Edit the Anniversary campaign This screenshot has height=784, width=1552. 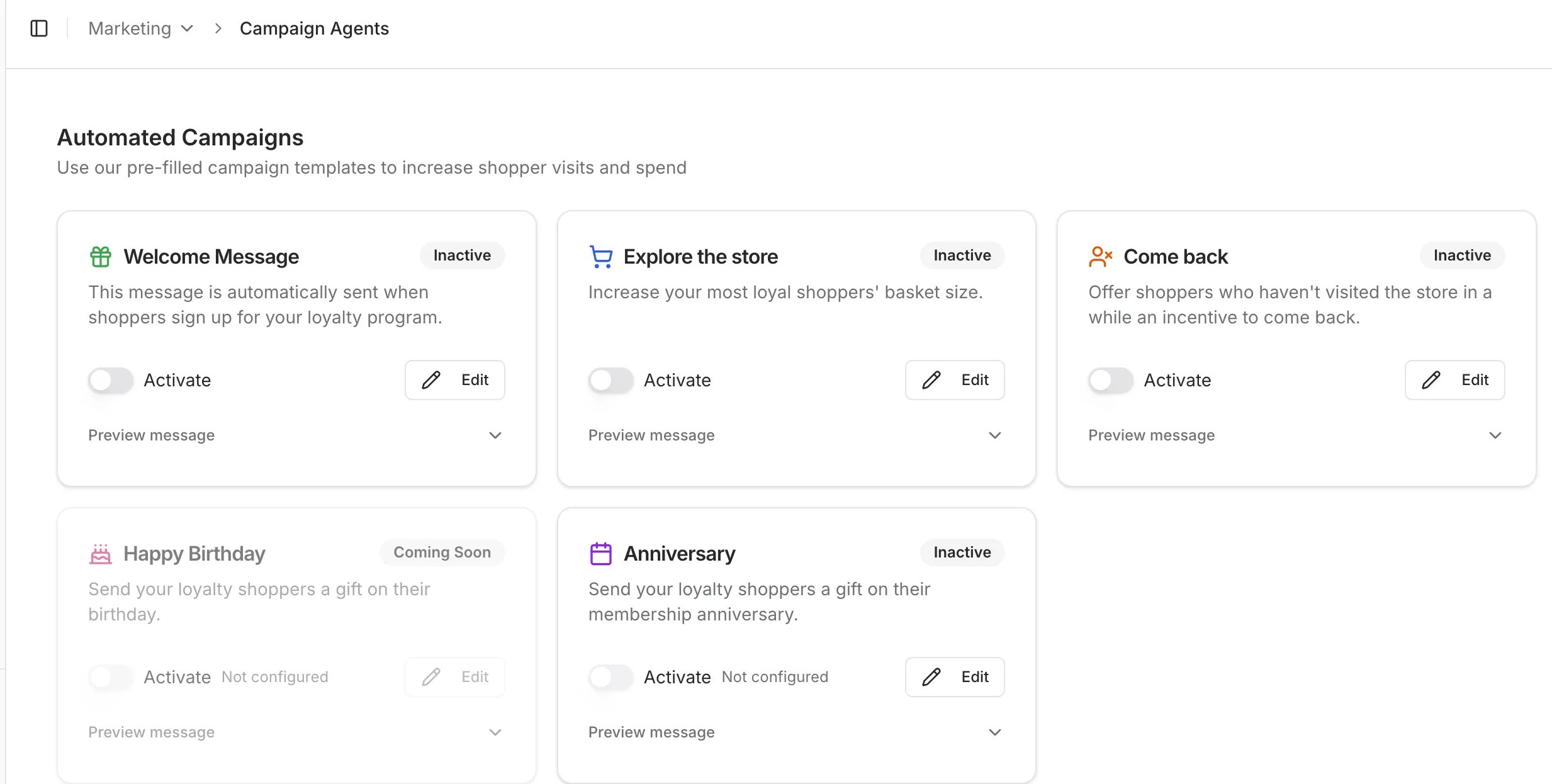955,677
